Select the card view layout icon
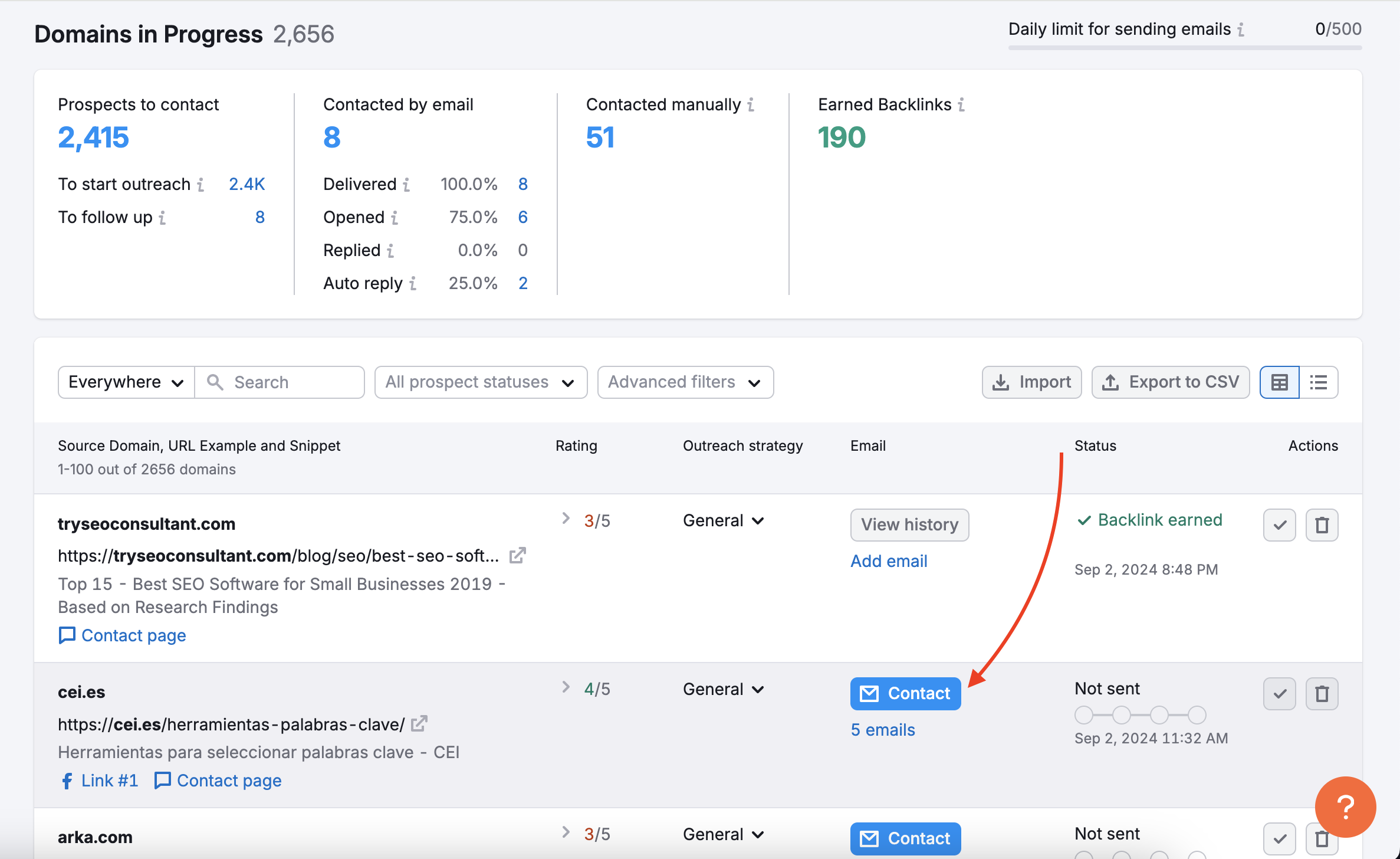This screenshot has width=1400, height=859. point(1279,382)
